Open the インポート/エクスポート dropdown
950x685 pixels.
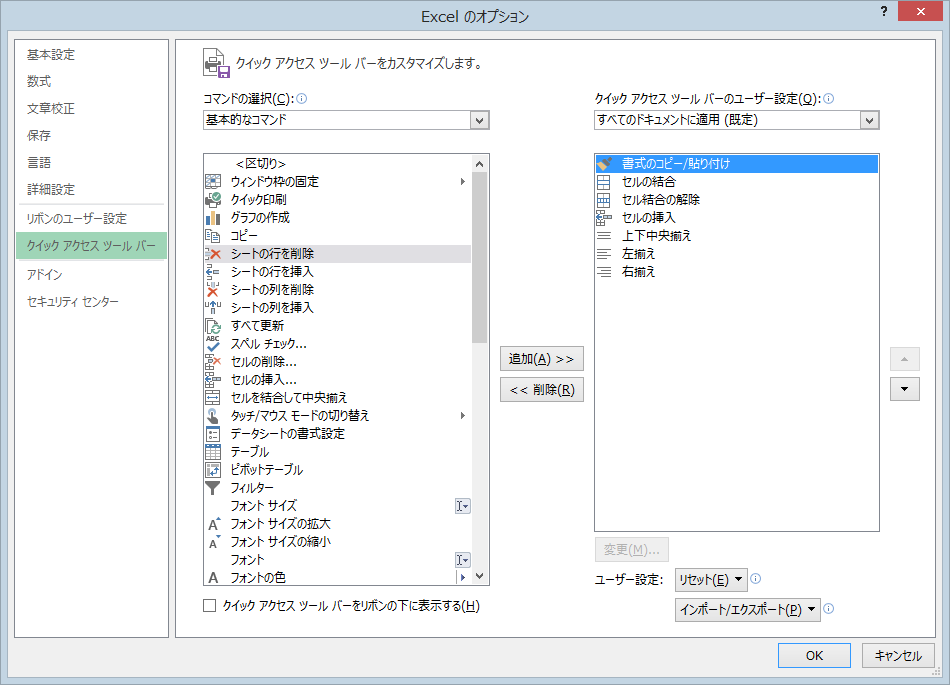tap(748, 609)
